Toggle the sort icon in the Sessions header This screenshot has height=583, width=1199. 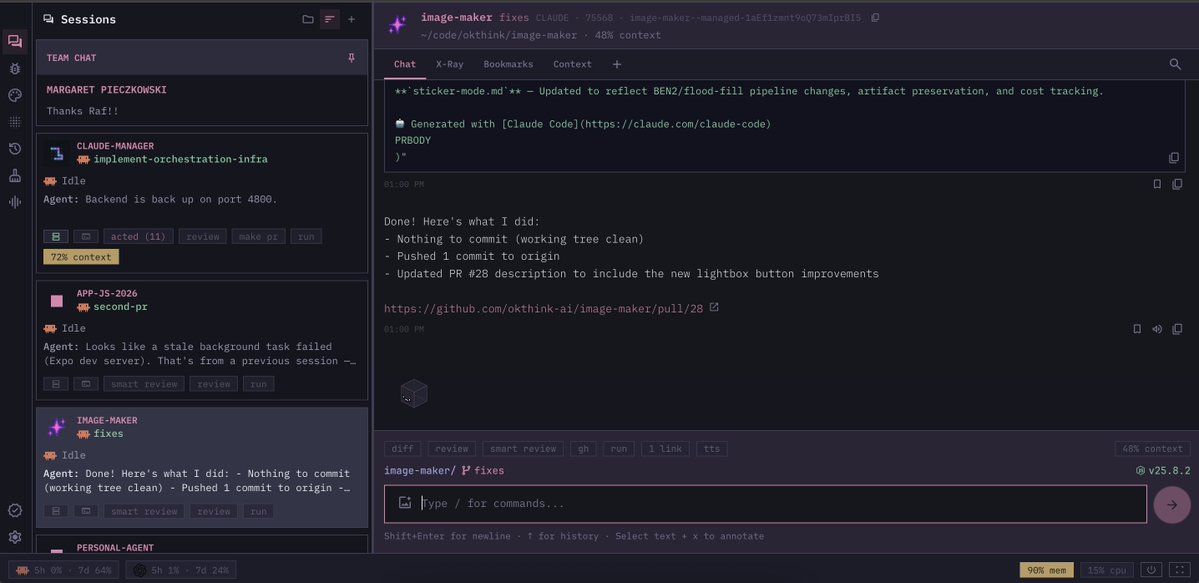330,19
